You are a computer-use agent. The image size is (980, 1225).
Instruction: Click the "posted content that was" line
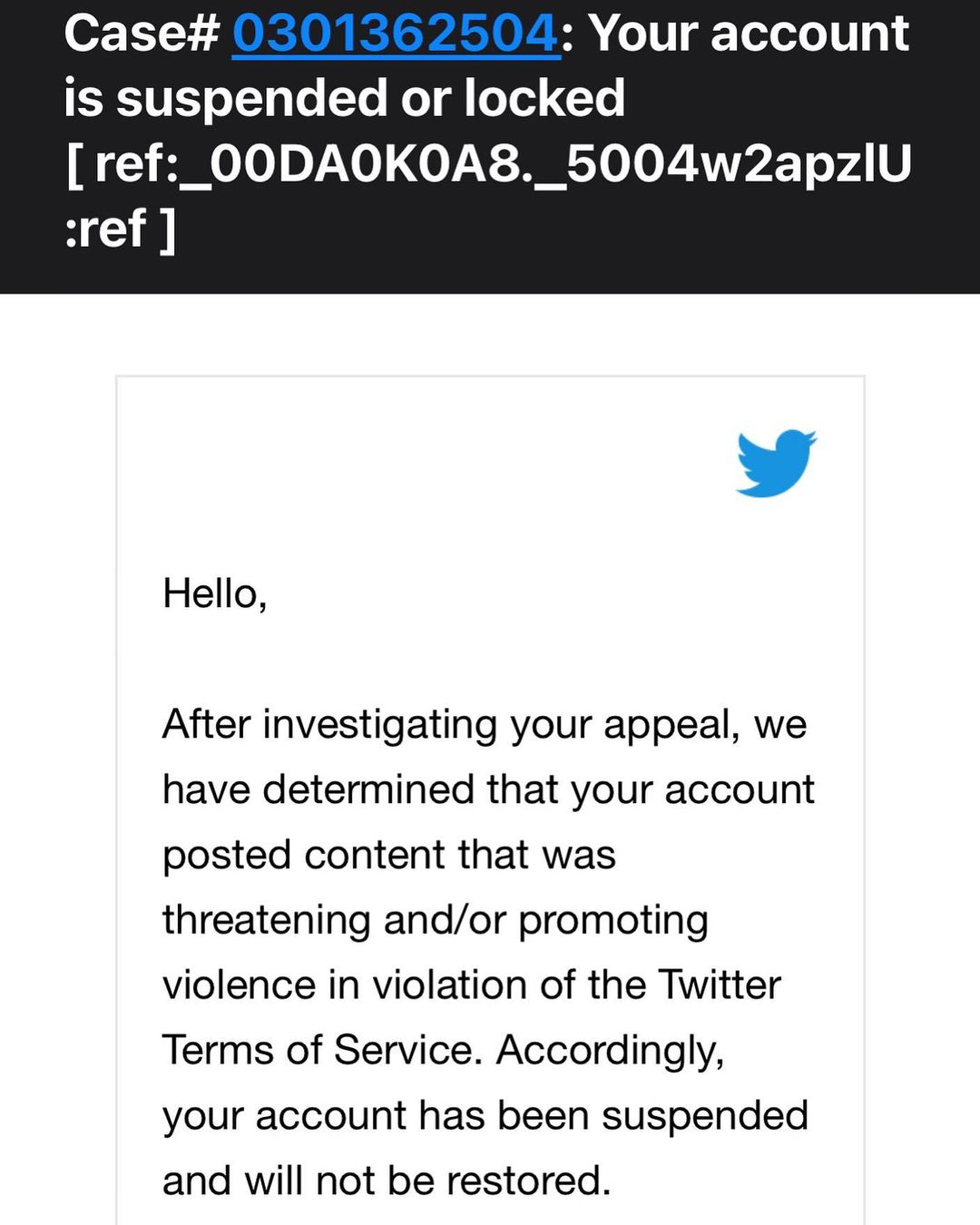pyautogui.click(x=388, y=855)
